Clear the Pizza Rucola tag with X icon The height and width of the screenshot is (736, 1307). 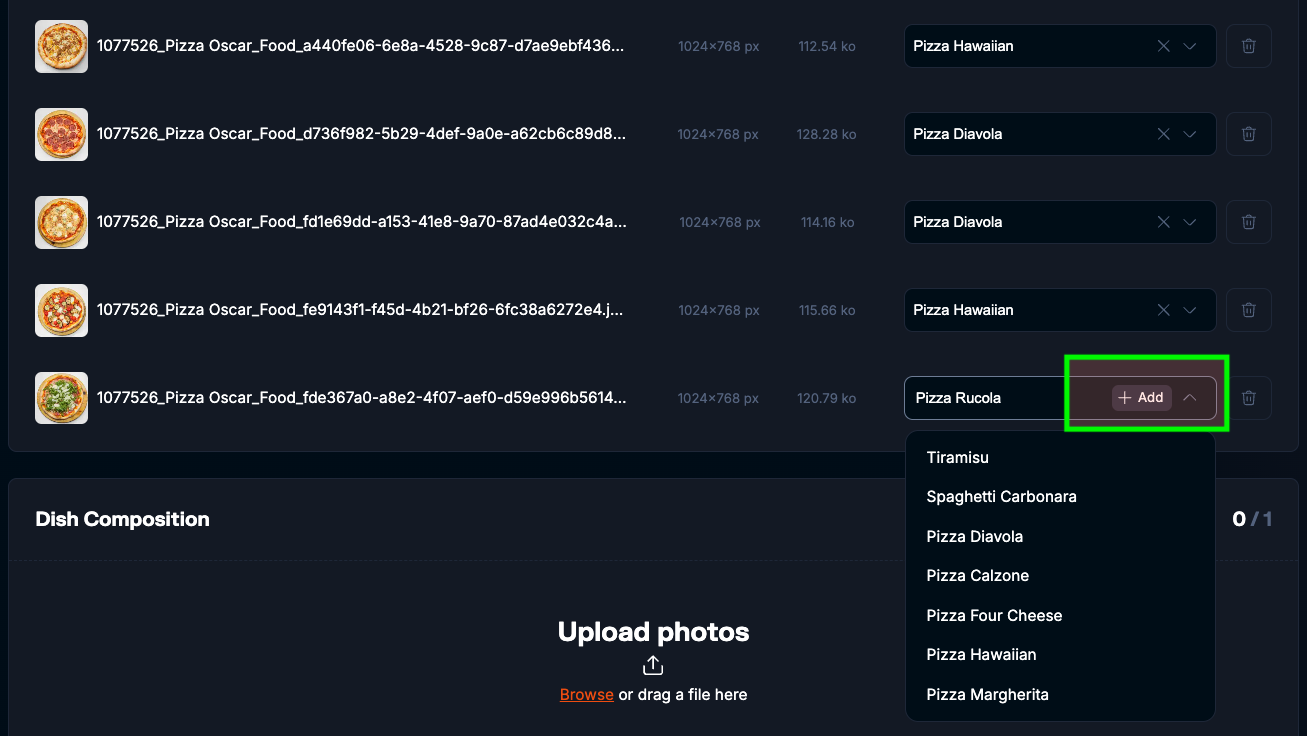[x=1163, y=397]
